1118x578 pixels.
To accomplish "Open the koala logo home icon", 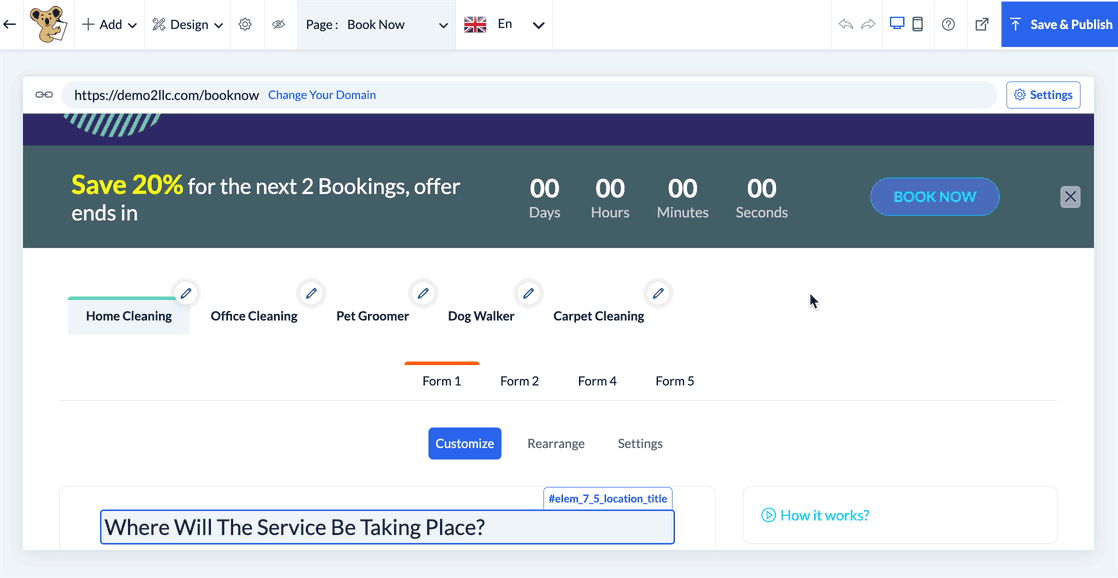I will click(x=46, y=25).
